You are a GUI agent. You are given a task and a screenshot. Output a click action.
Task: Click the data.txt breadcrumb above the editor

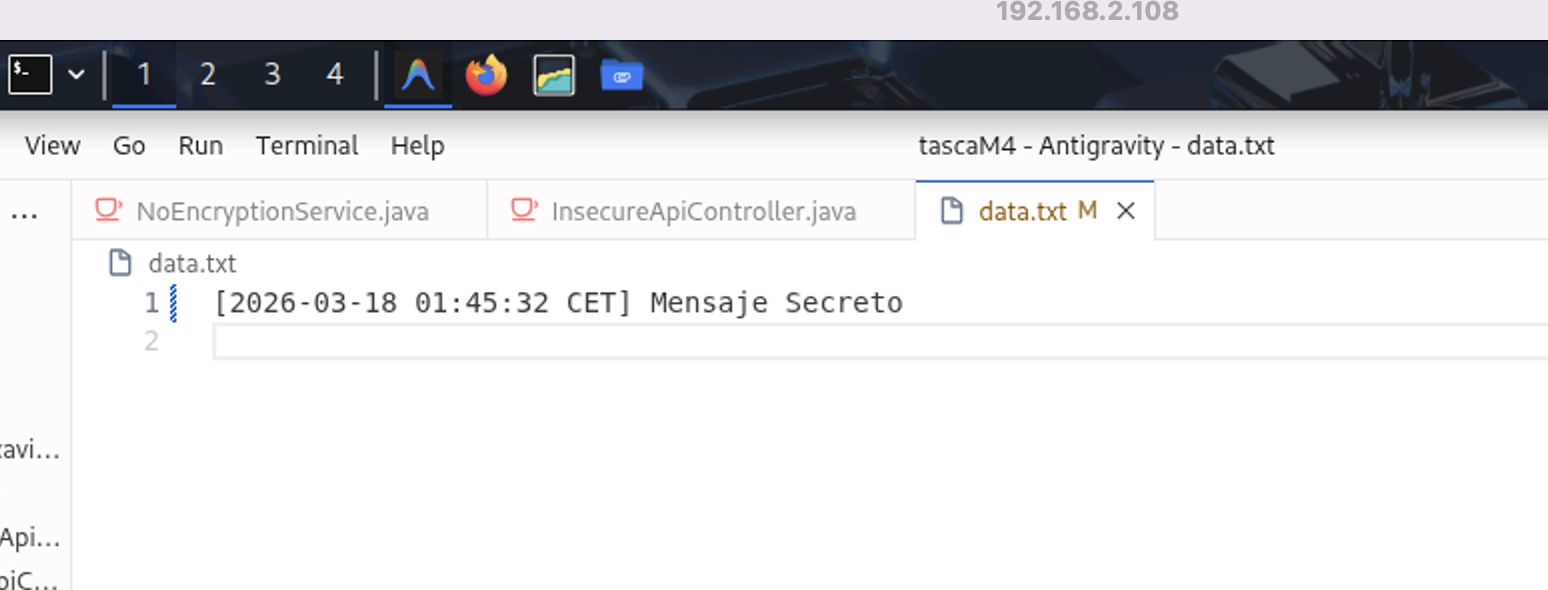[192, 264]
